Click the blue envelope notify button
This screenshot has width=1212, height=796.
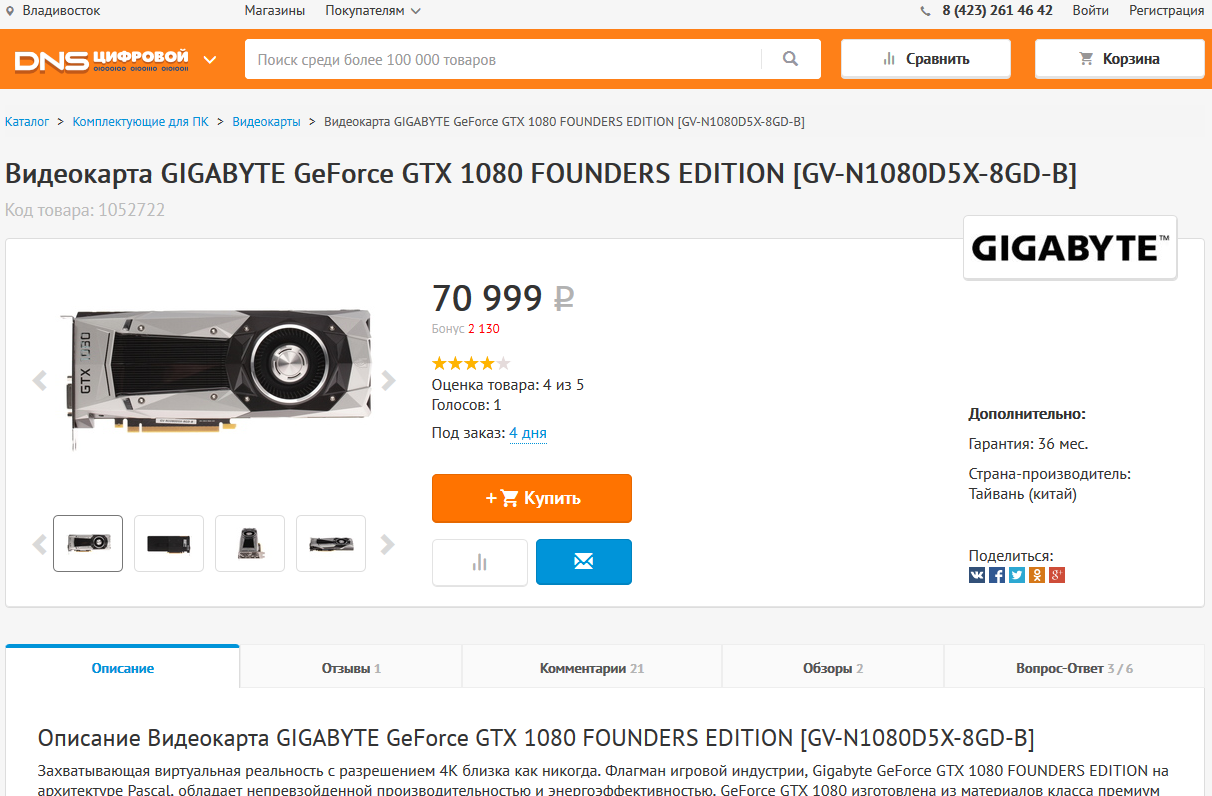[584, 561]
